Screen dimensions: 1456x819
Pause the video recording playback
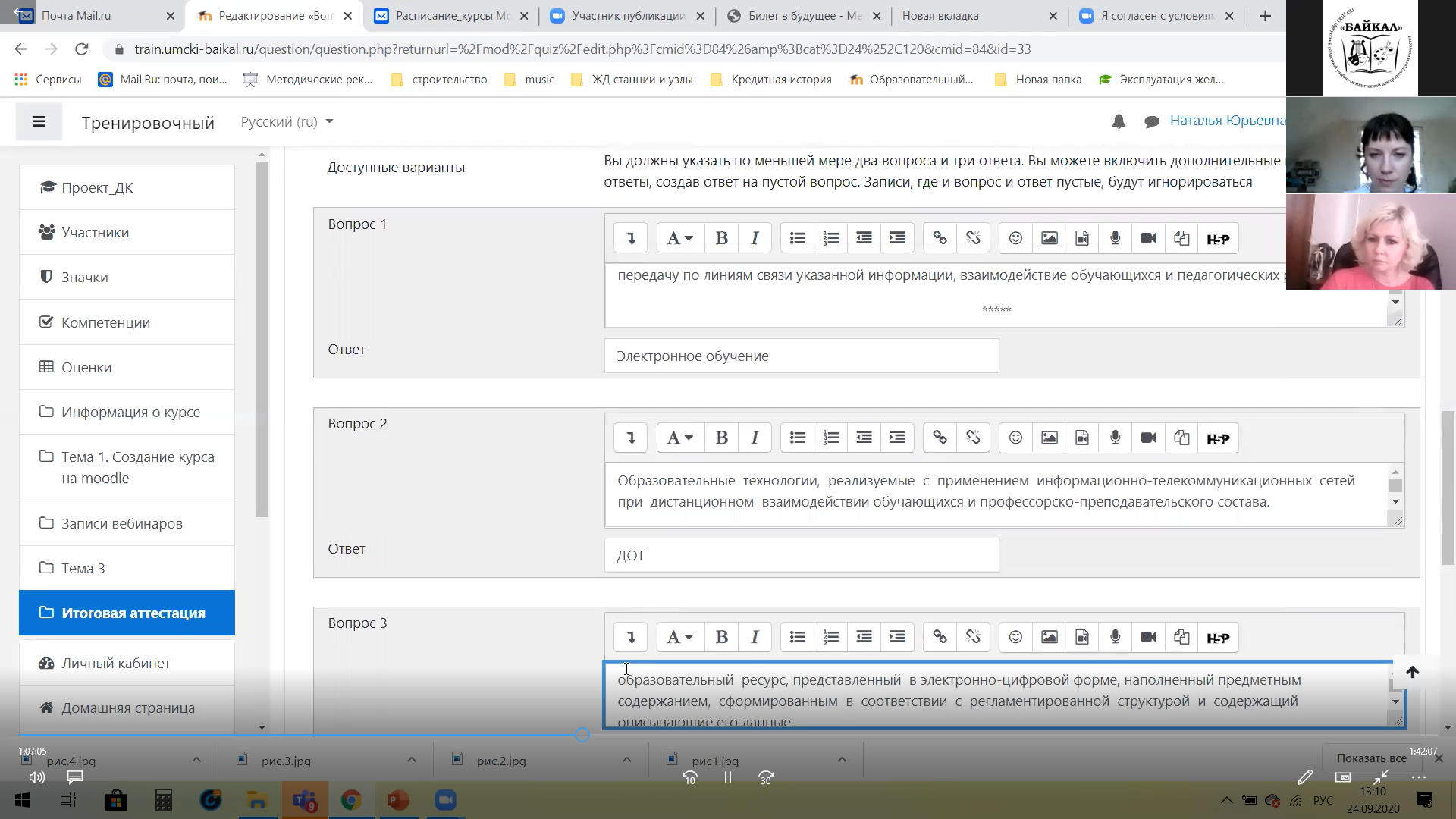(x=727, y=777)
